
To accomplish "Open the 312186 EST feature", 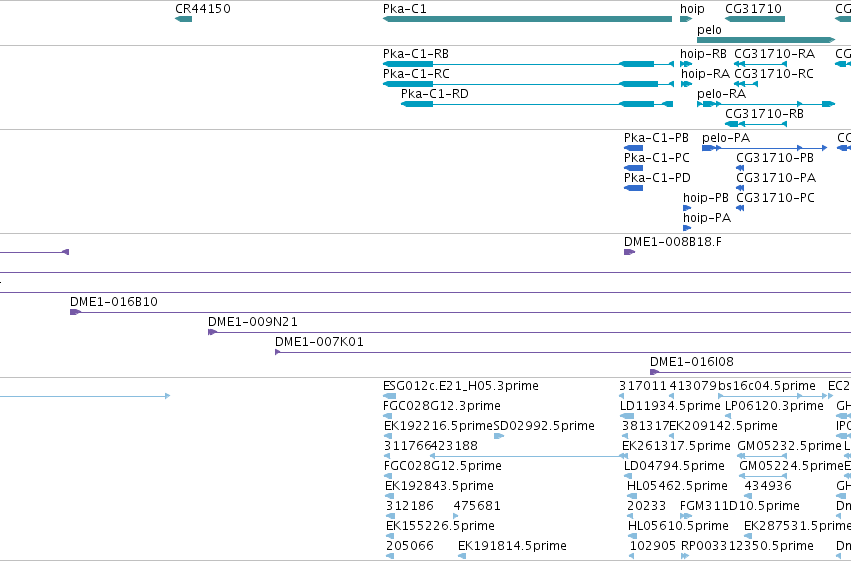I will click(390, 517).
